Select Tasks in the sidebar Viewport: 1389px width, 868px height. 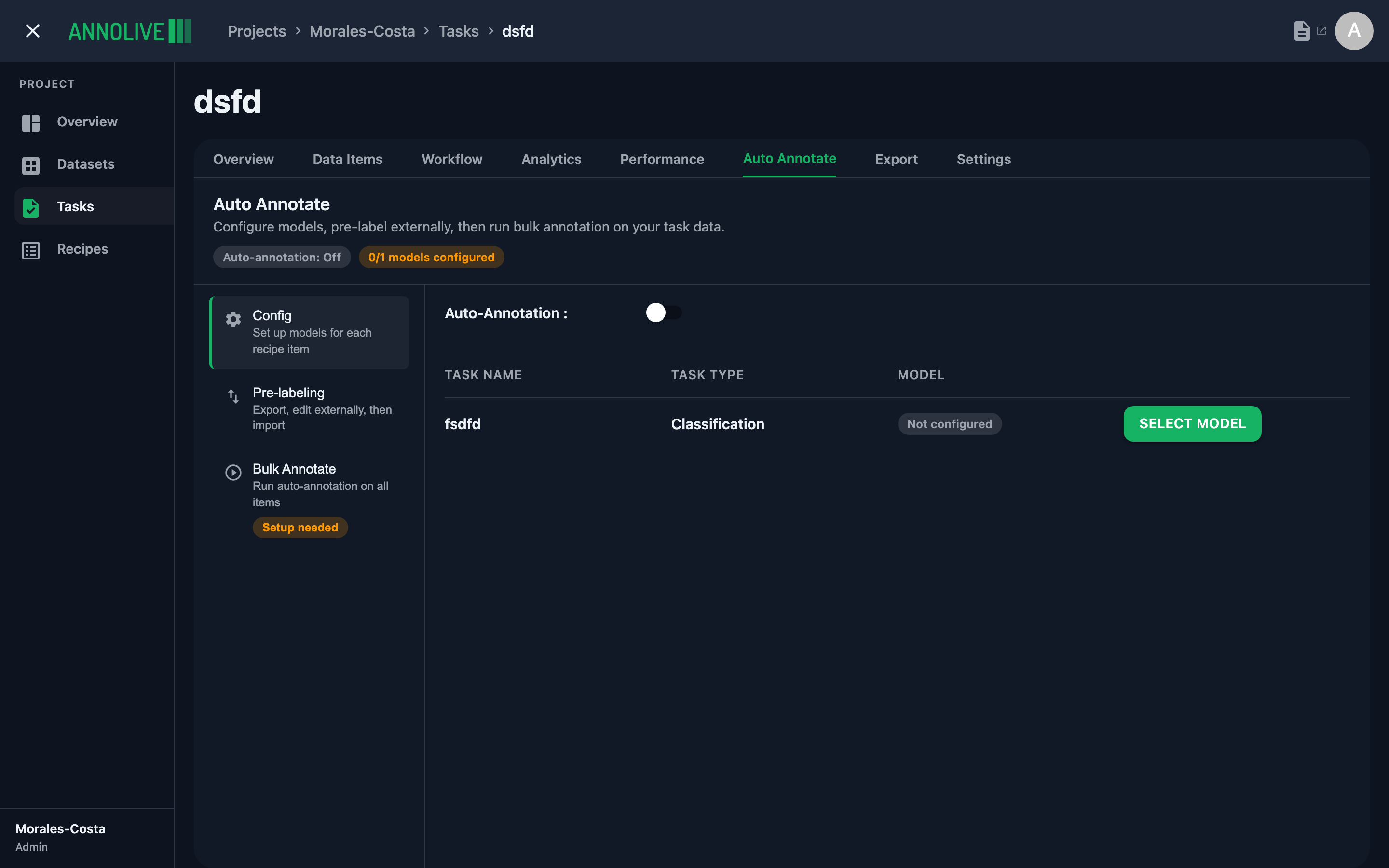(x=94, y=207)
